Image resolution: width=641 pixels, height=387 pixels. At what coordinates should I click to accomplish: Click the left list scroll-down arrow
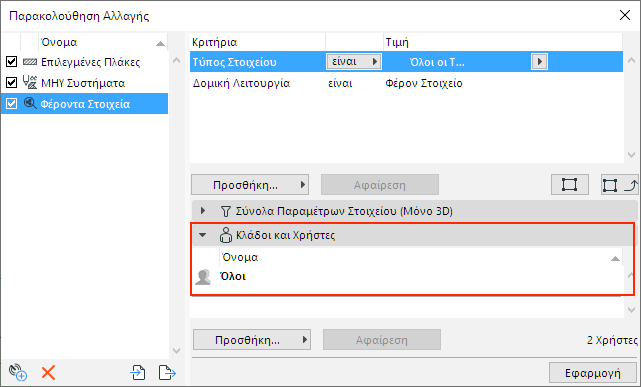click(177, 351)
